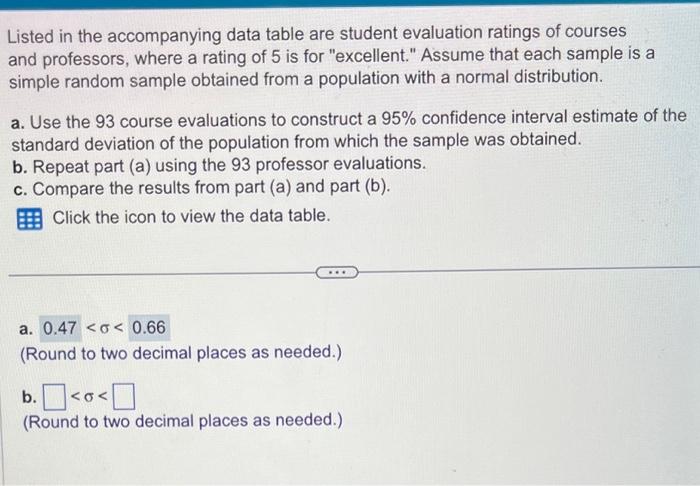Select the 0.66 upper bound answer field
Image resolution: width=700 pixels, height=486 pixels.
[x=149, y=328]
